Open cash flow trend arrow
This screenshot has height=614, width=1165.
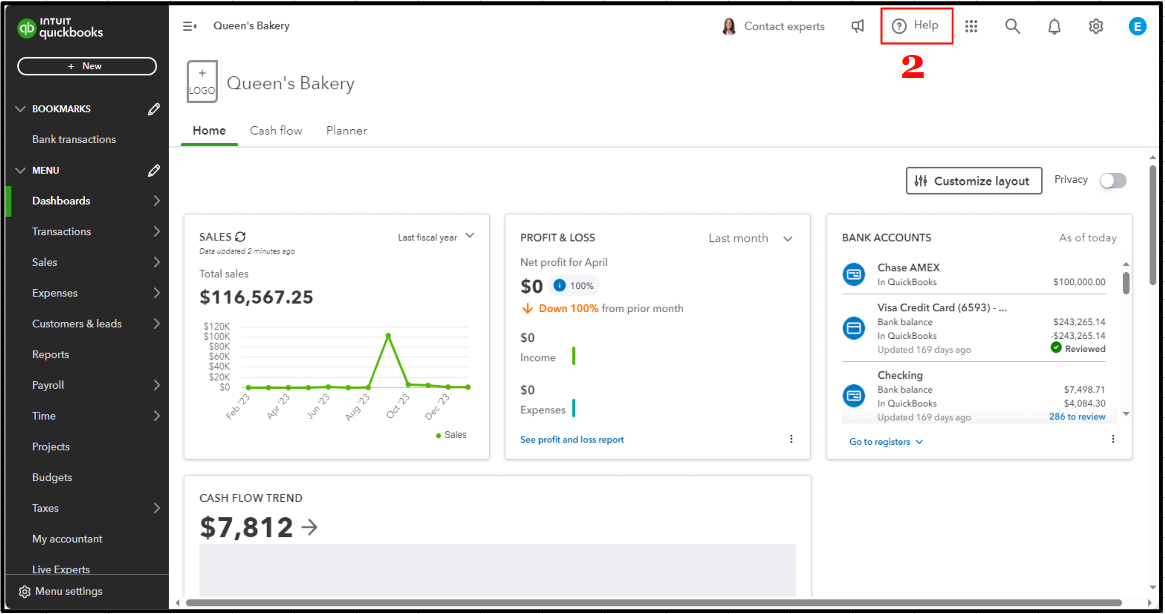310,528
